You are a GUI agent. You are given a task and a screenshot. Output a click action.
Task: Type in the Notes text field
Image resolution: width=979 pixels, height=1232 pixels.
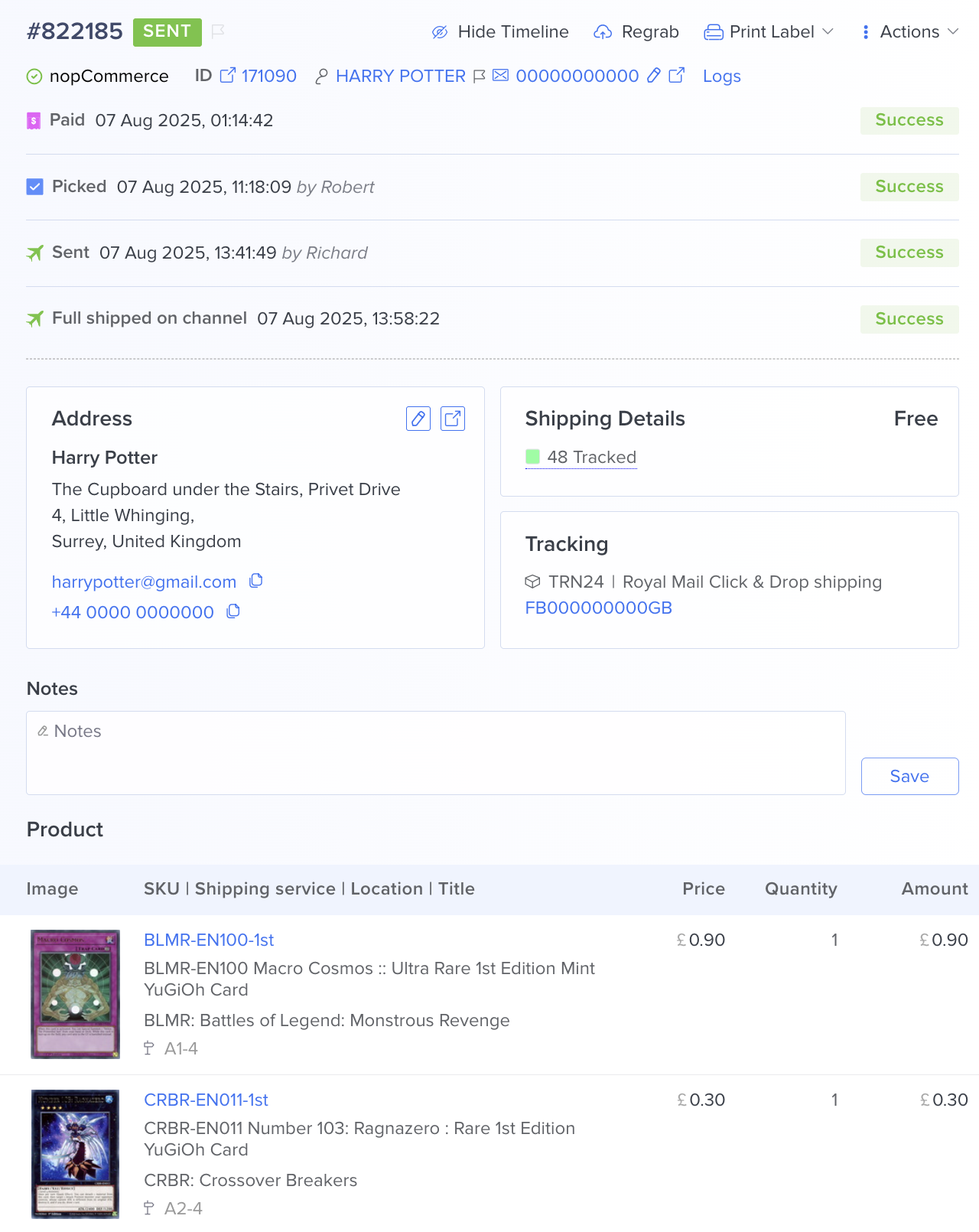436,753
